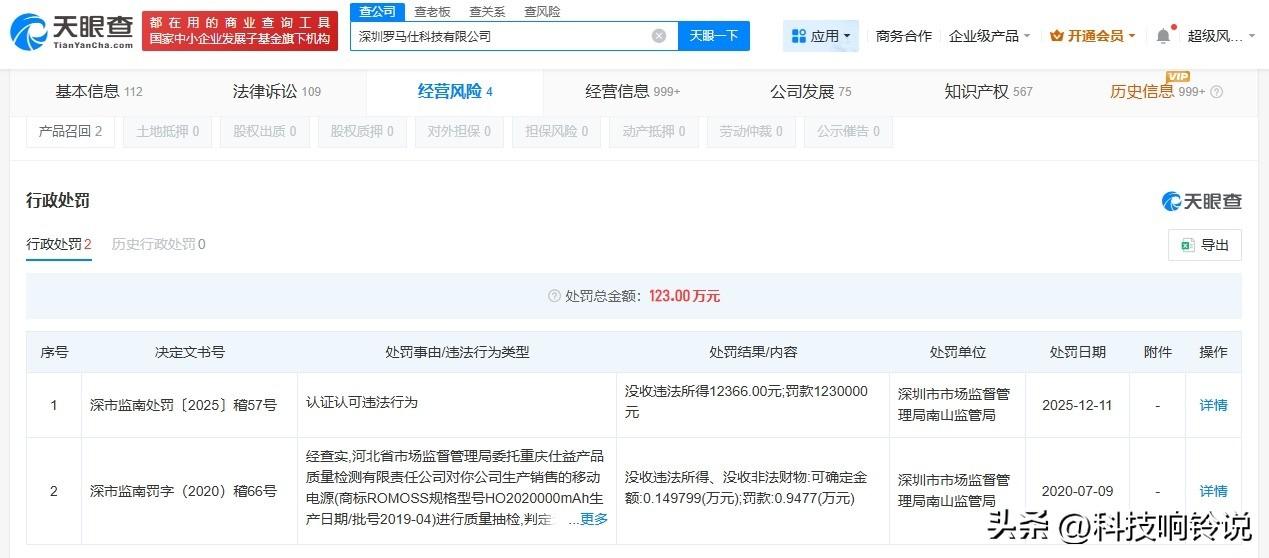Select the 产品召回 2 filter

[70, 131]
